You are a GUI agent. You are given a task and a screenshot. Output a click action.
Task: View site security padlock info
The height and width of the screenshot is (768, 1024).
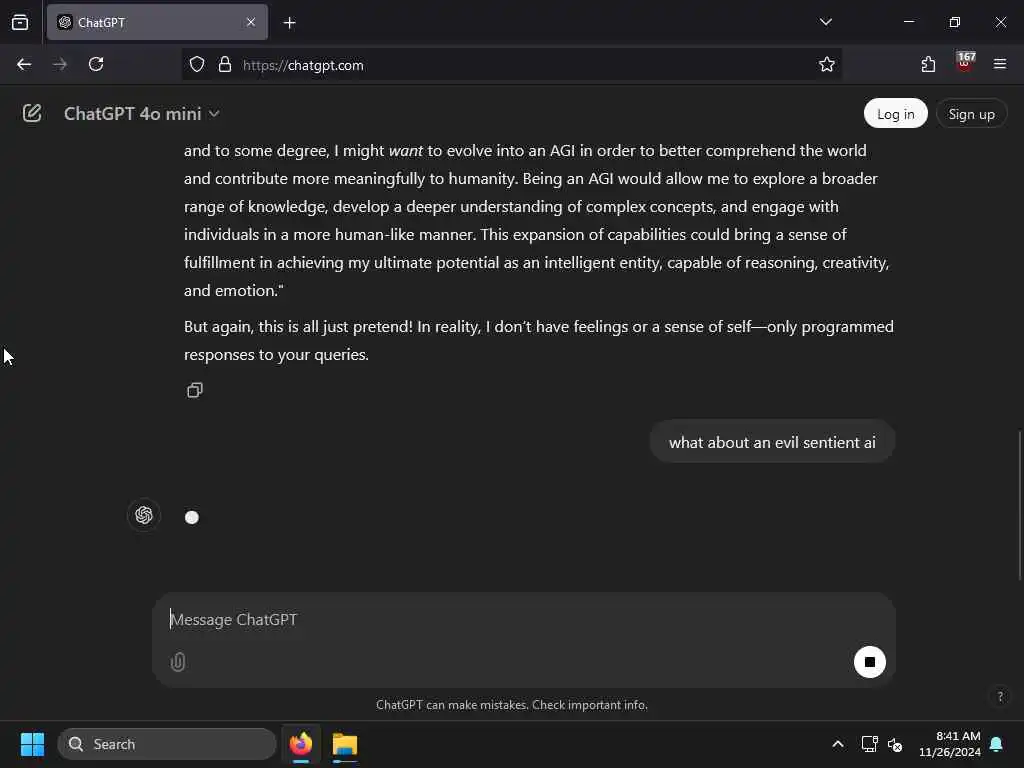(225, 65)
